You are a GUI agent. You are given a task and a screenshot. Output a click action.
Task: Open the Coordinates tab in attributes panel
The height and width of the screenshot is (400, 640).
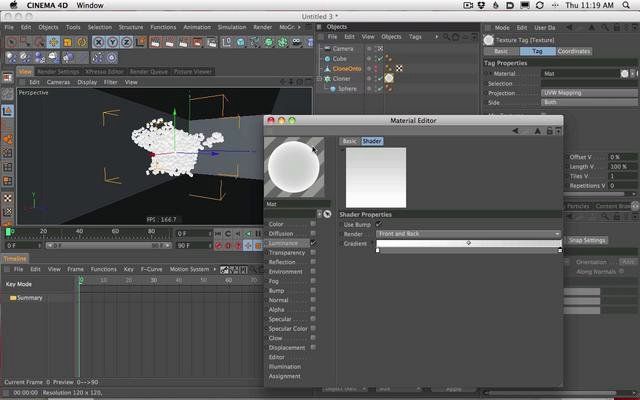tap(574, 51)
